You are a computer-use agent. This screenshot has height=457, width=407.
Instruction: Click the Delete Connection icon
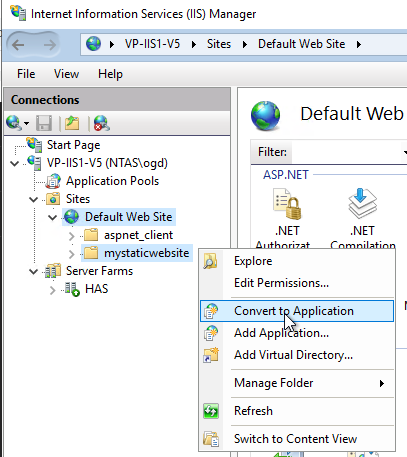point(102,123)
